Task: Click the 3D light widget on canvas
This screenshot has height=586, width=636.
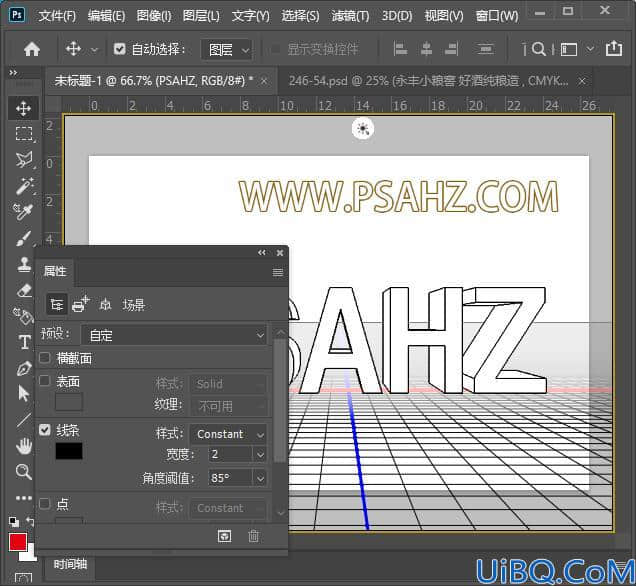Action: (363, 129)
